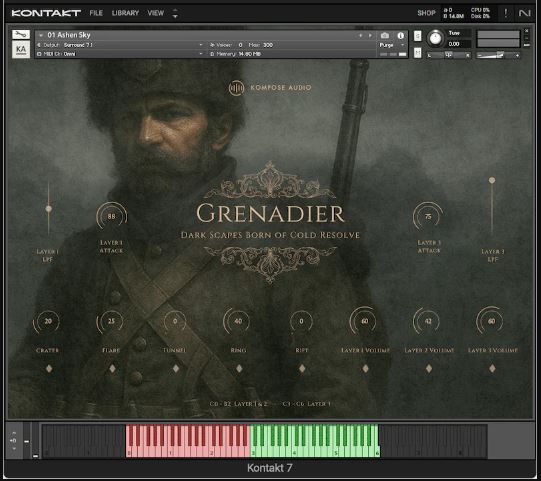
Task: Click the 01 Ashen Sky instrument name
Action: point(69,35)
